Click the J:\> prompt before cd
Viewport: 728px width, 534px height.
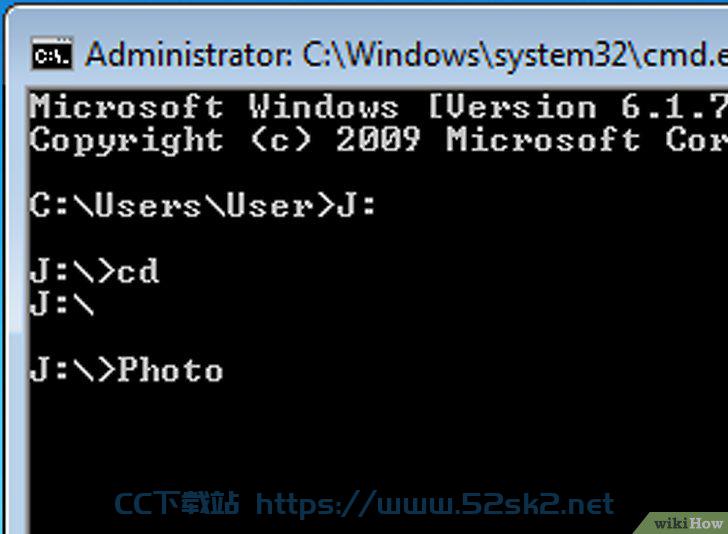point(72,271)
